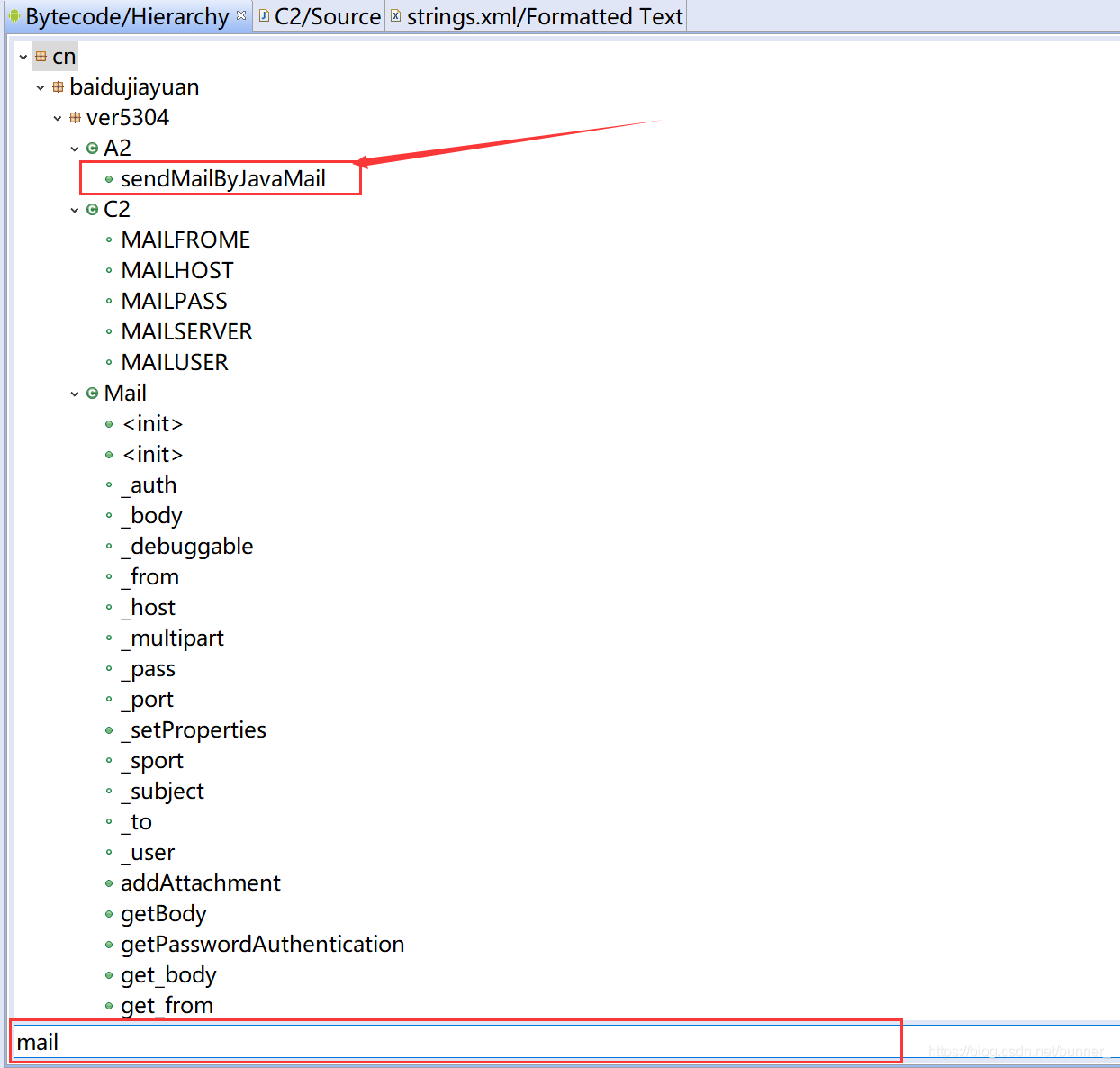This screenshot has width=1120, height=1068.
Task: Select the MAILPASS field
Action: (x=175, y=301)
